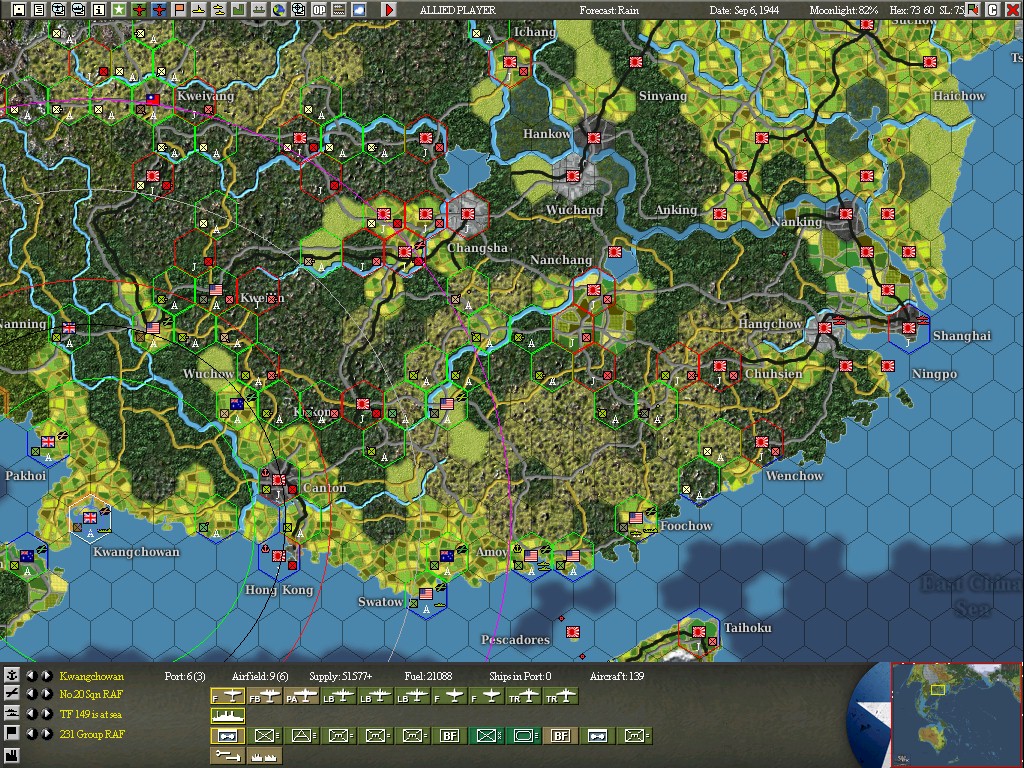Select the FB fighter-bomber squadron icon
This screenshot has width=1024, height=768.
264,697
